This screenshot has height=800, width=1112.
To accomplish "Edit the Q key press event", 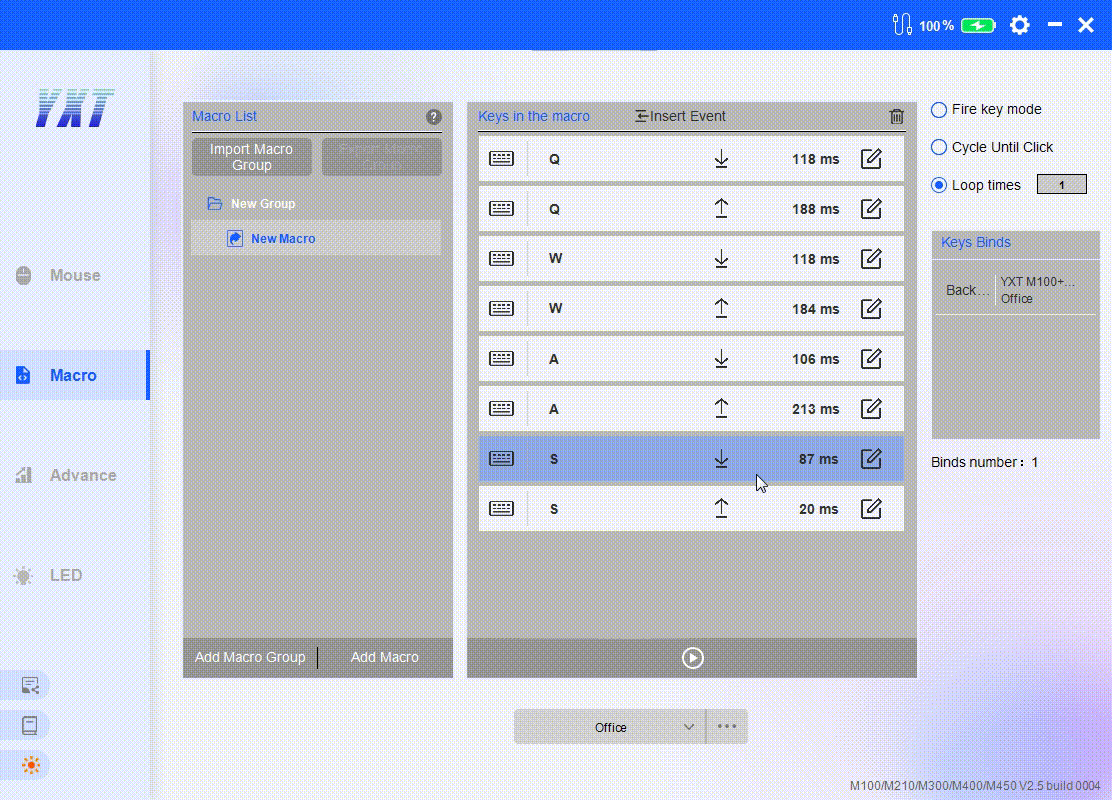I will [x=871, y=158].
